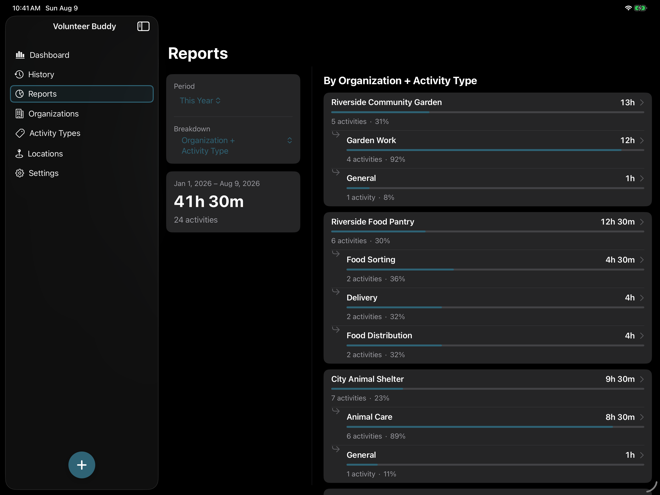Image resolution: width=660 pixels, height=495 pixels.
Task: Open City Animal Shelter chevron
Action: 642,379
